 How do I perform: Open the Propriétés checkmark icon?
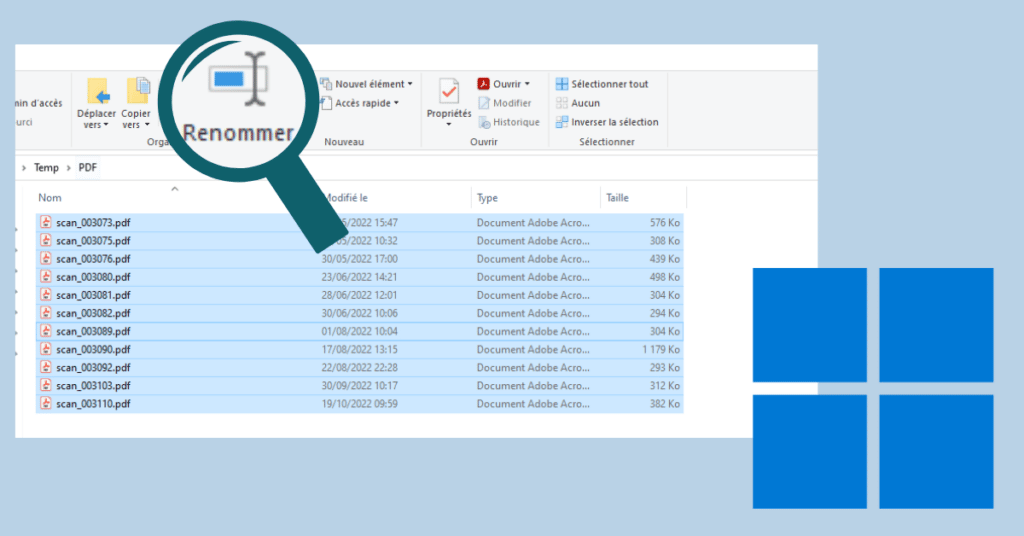(449, 92)
